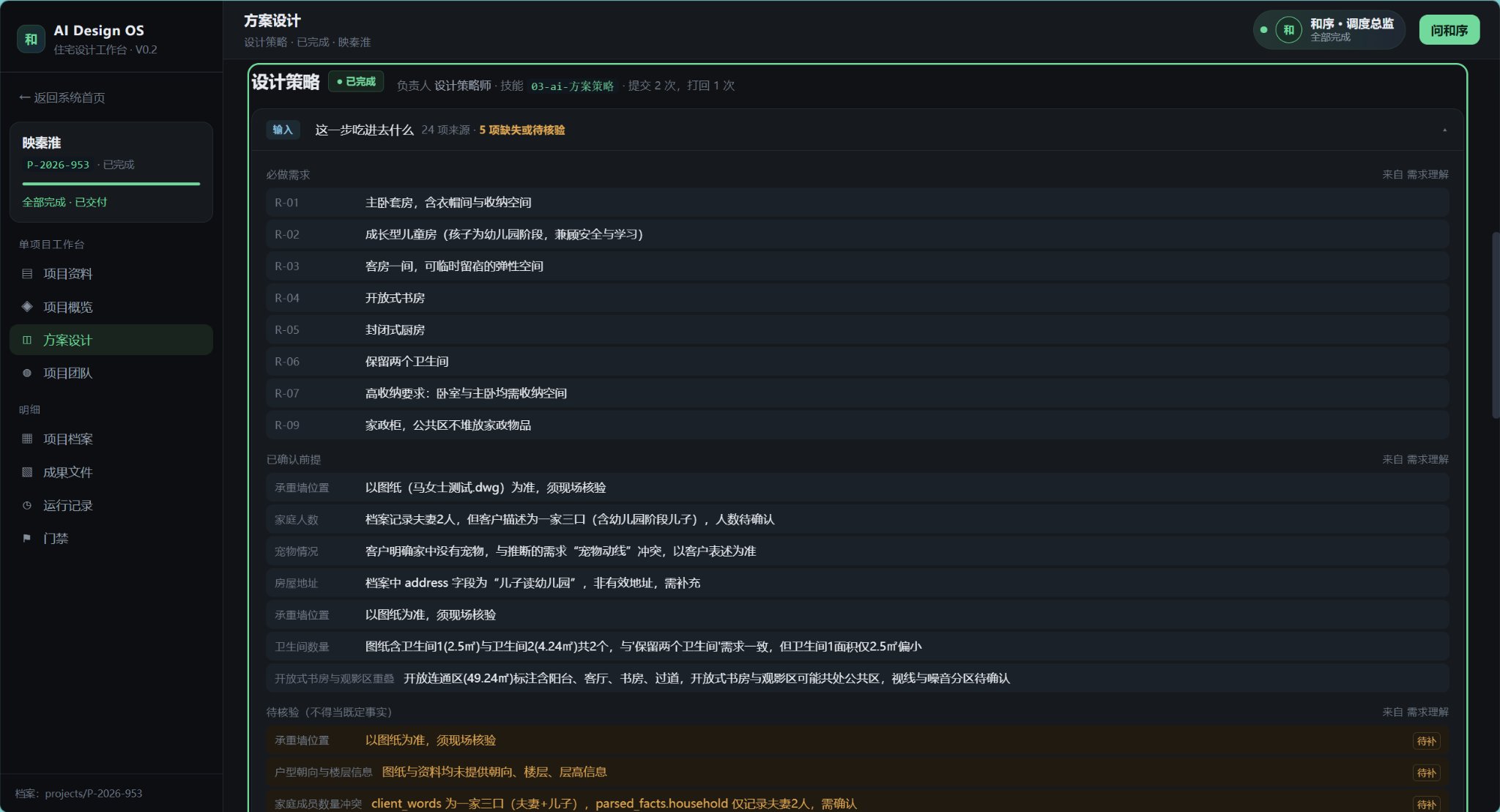Click the 已完成 status badge beside 设计策略
This screenshot has width=1500, height=812.
[356, 81]
